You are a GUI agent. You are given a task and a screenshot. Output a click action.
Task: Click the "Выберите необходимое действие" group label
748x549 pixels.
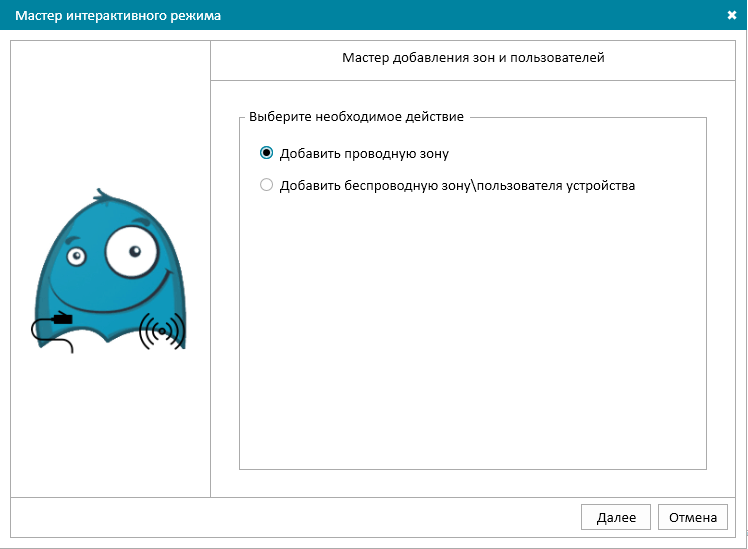point(356,117)
